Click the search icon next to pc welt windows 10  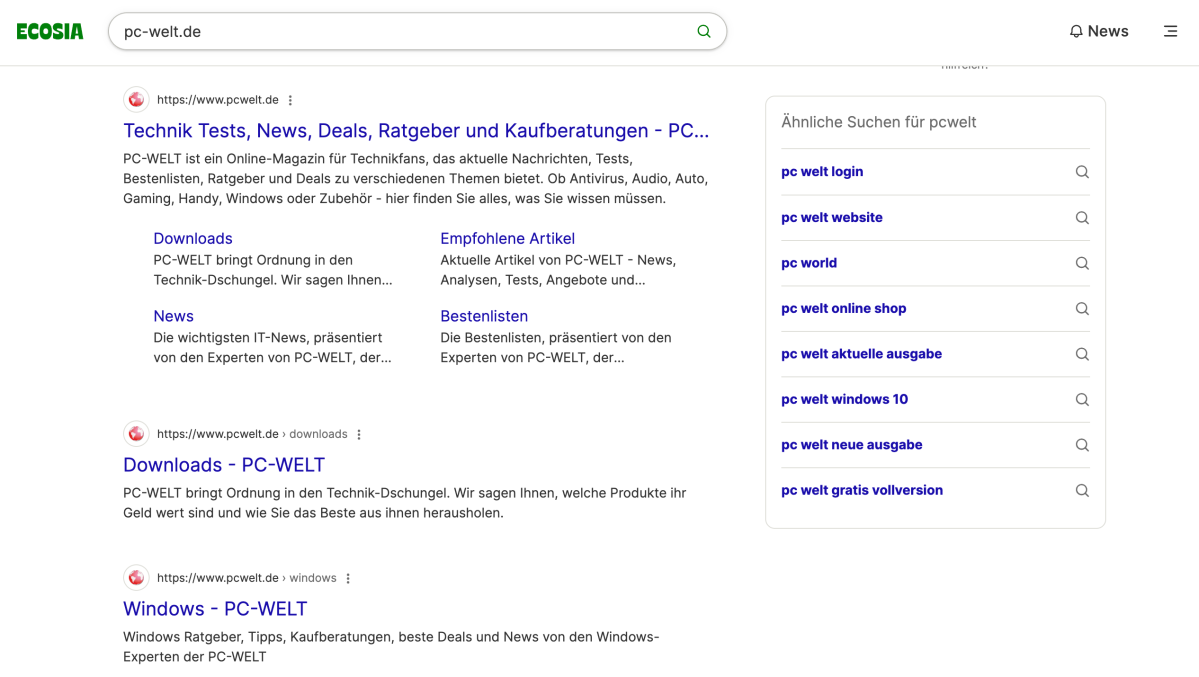[x=1082, y=399]
